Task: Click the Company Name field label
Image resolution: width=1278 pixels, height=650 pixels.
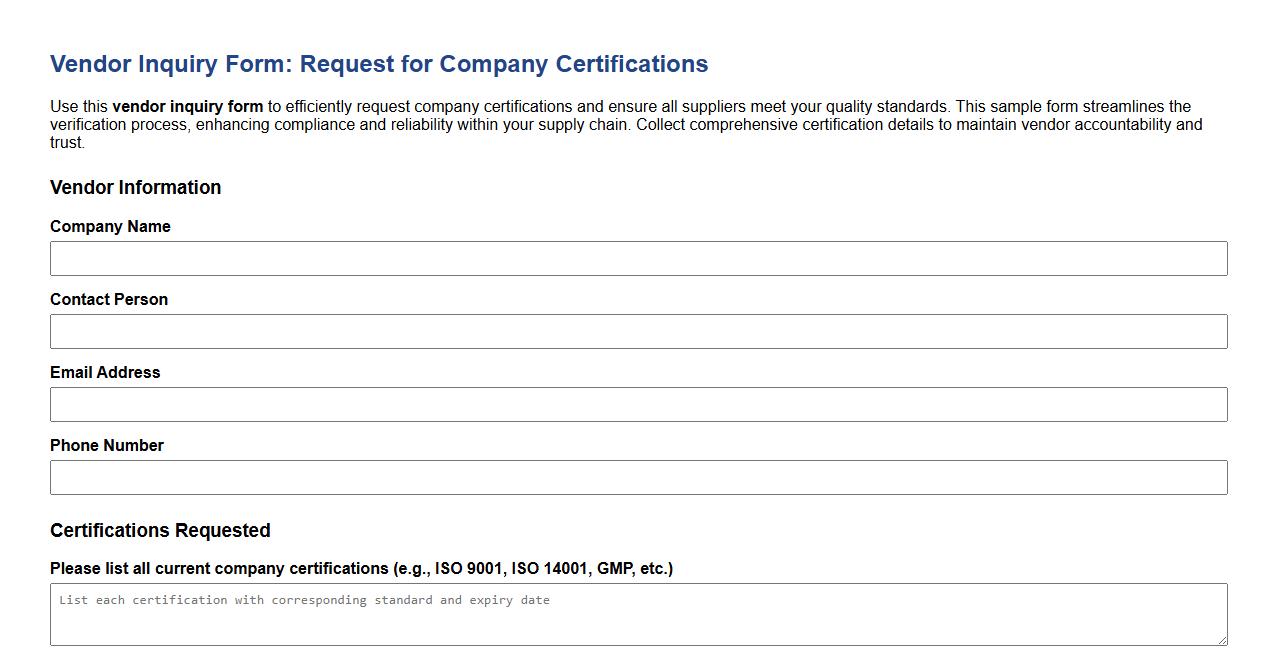Action: pyautogui.click(x=110, y=226)
